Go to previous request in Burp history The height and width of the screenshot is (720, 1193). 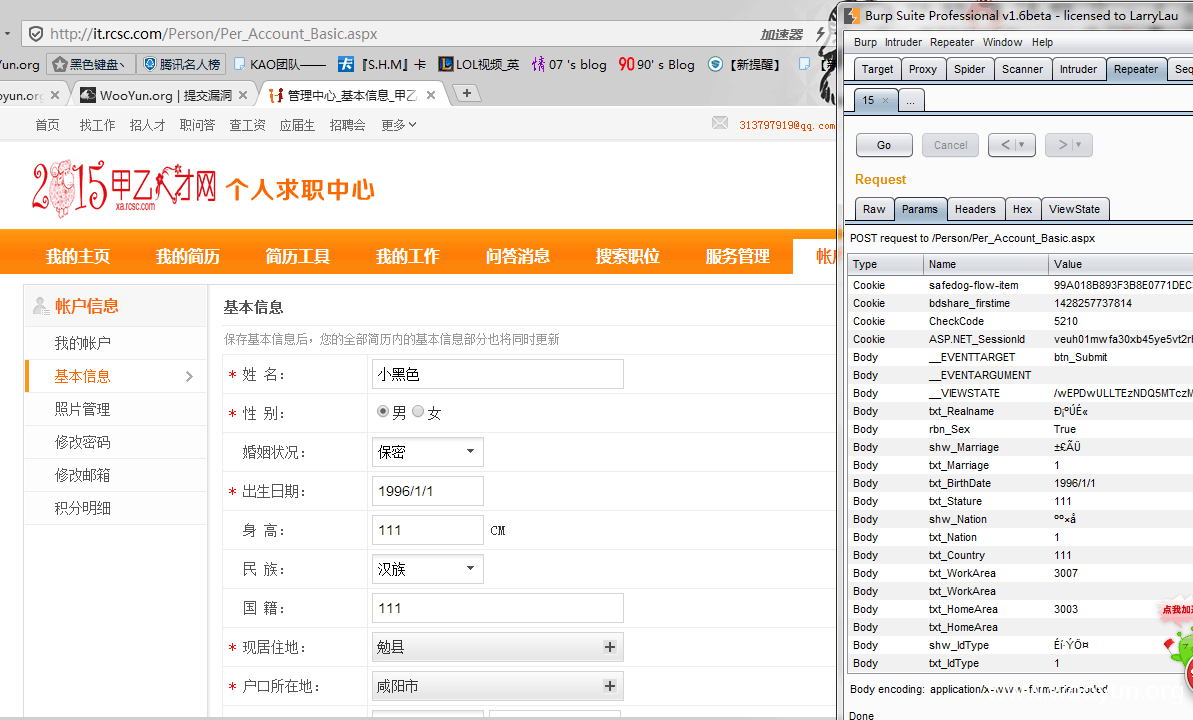1007,145
